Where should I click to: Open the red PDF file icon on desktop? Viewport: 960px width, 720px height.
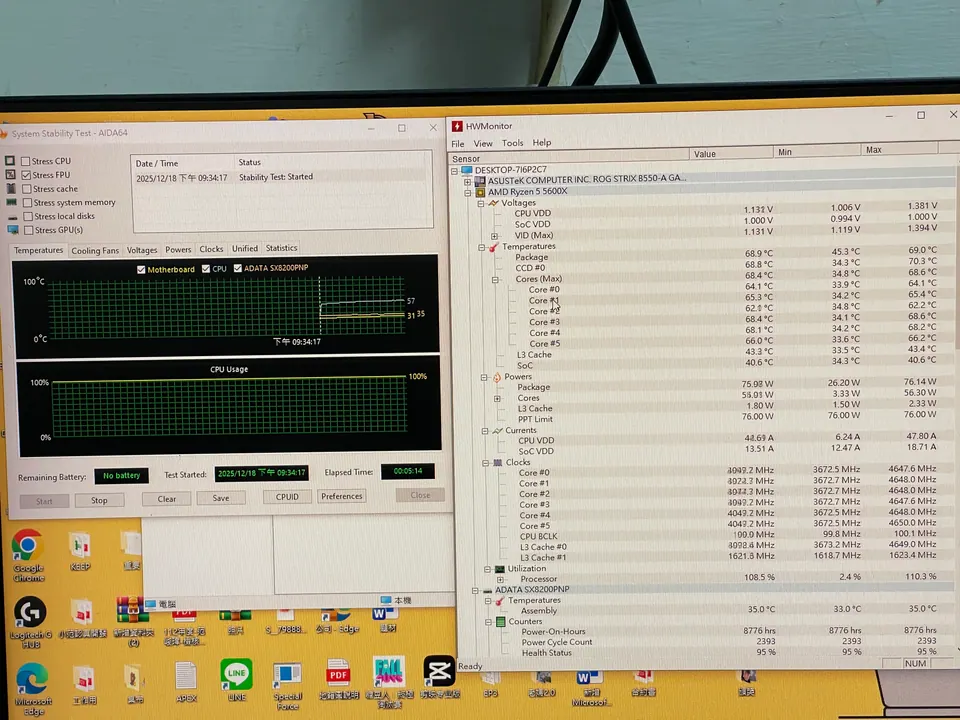point(338,680)
